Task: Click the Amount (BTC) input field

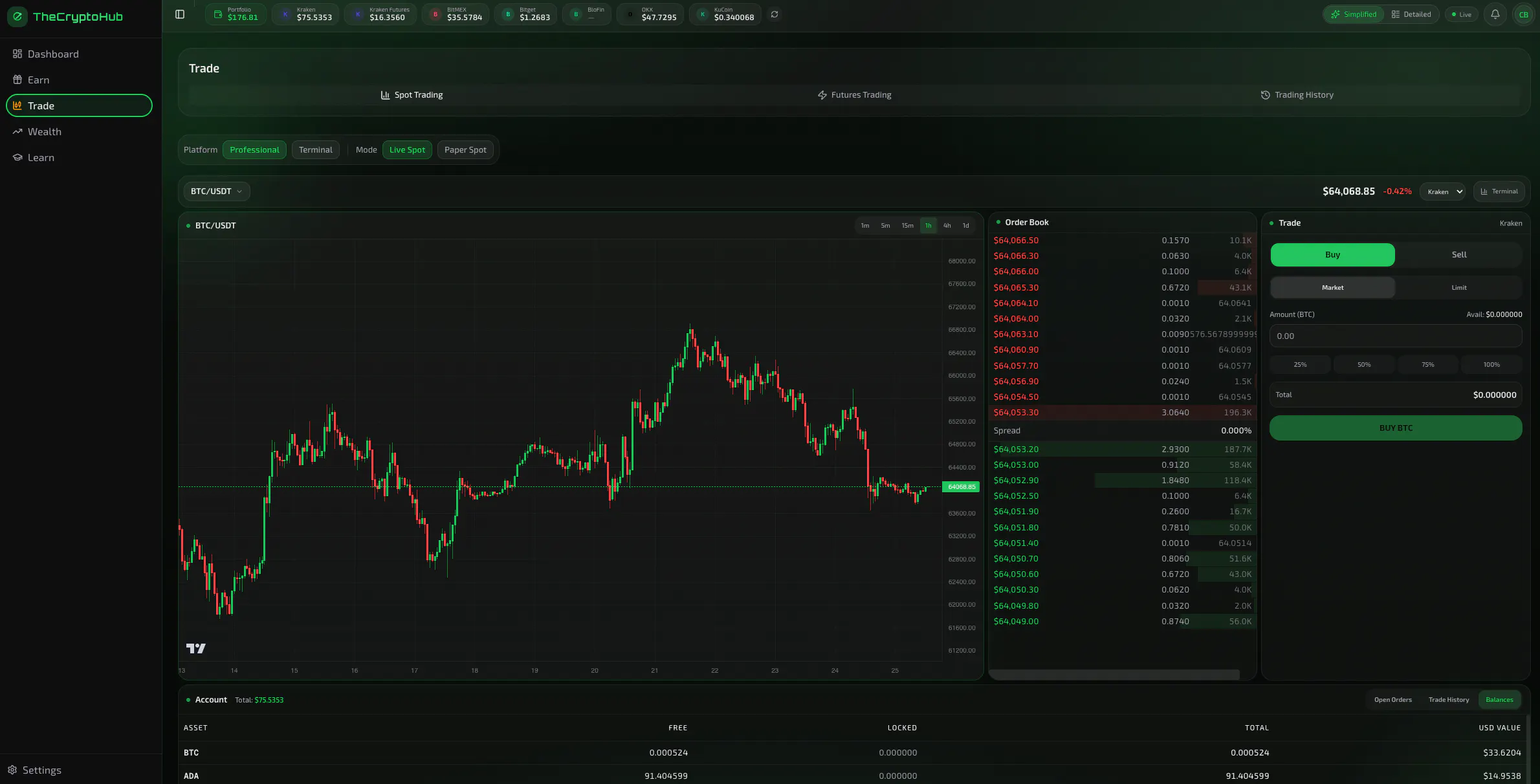Action: 1396,336
